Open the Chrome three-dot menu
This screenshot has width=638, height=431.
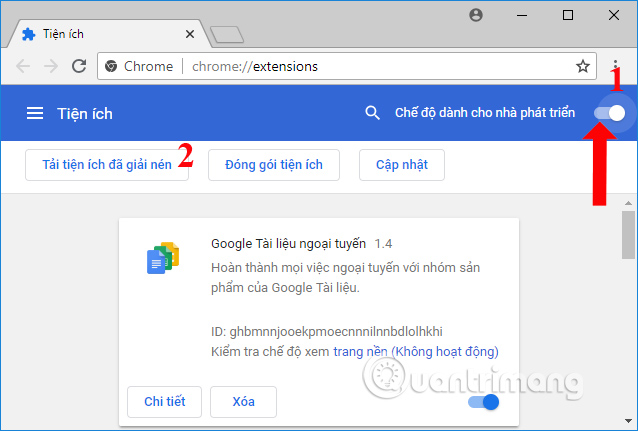coord(615,65)
